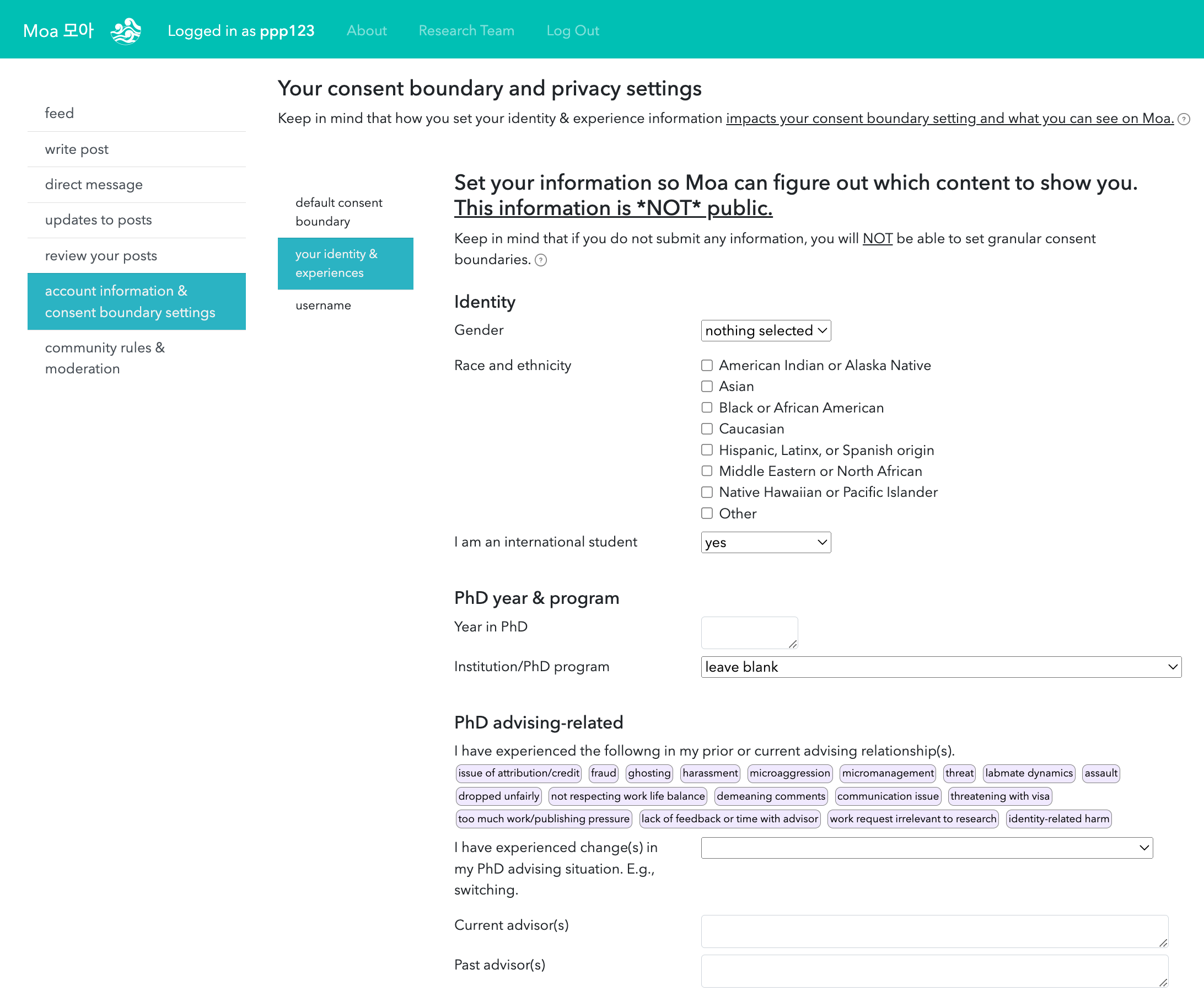Open review your posts
Screen dimensions: 1204x996
137,256
